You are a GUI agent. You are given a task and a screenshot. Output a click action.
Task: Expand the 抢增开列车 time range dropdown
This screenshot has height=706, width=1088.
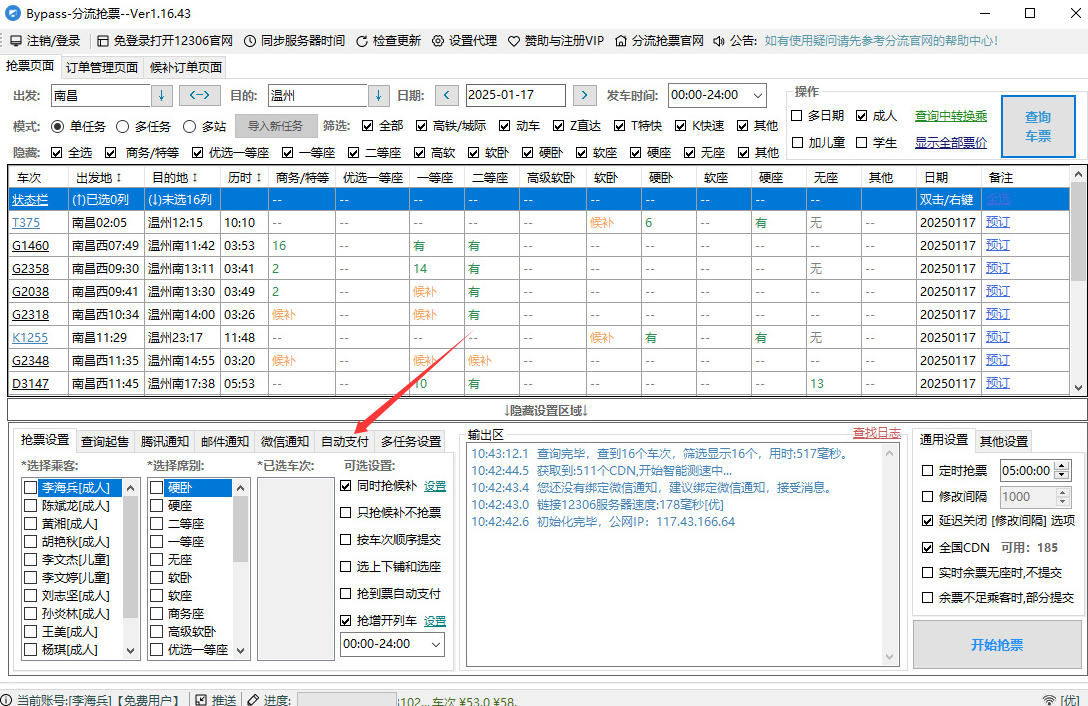click(x=435, y=645)
